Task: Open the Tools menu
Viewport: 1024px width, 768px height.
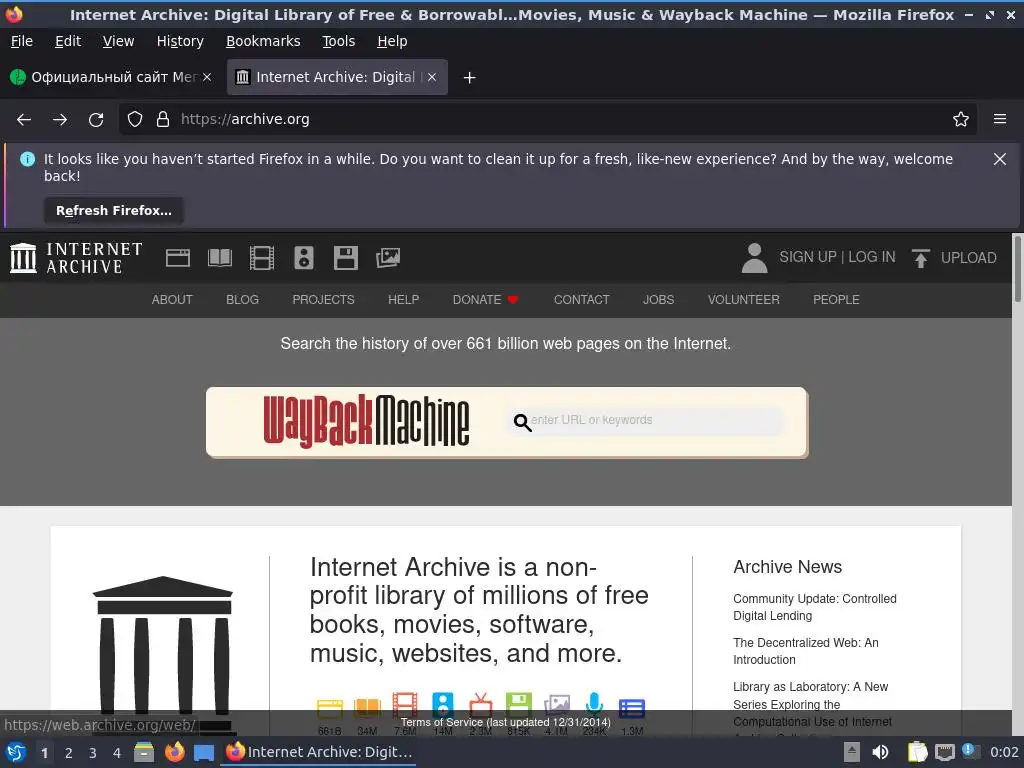Action: click(x=338, y=41)
